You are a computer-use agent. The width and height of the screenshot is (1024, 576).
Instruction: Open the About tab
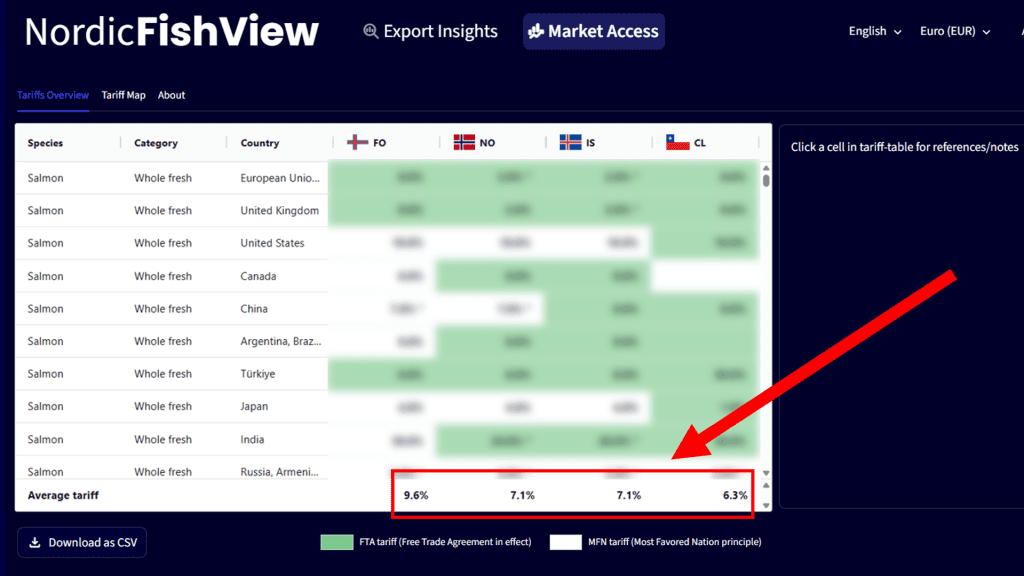(171, 95)
